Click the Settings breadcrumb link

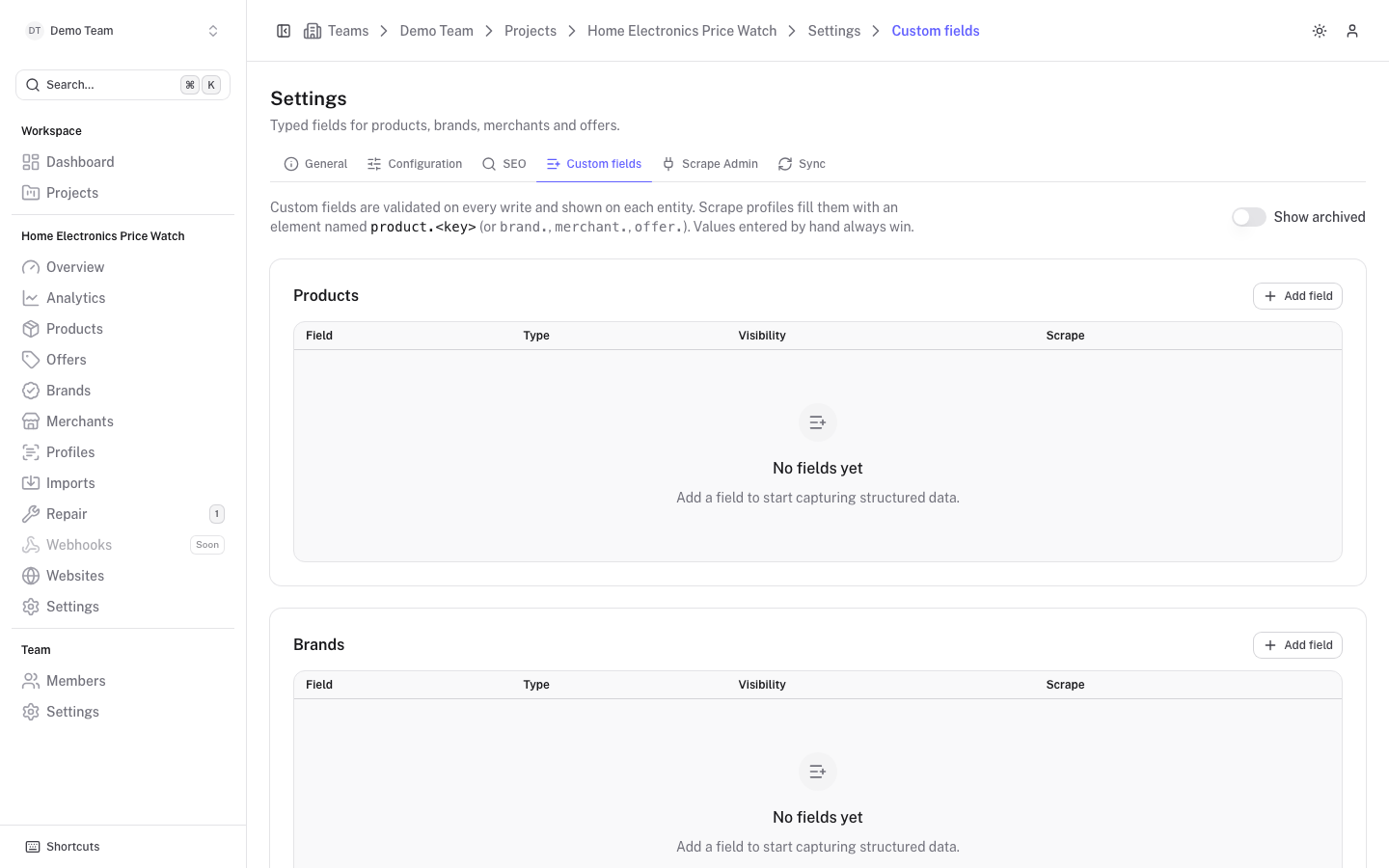click(x=834, y=31)
